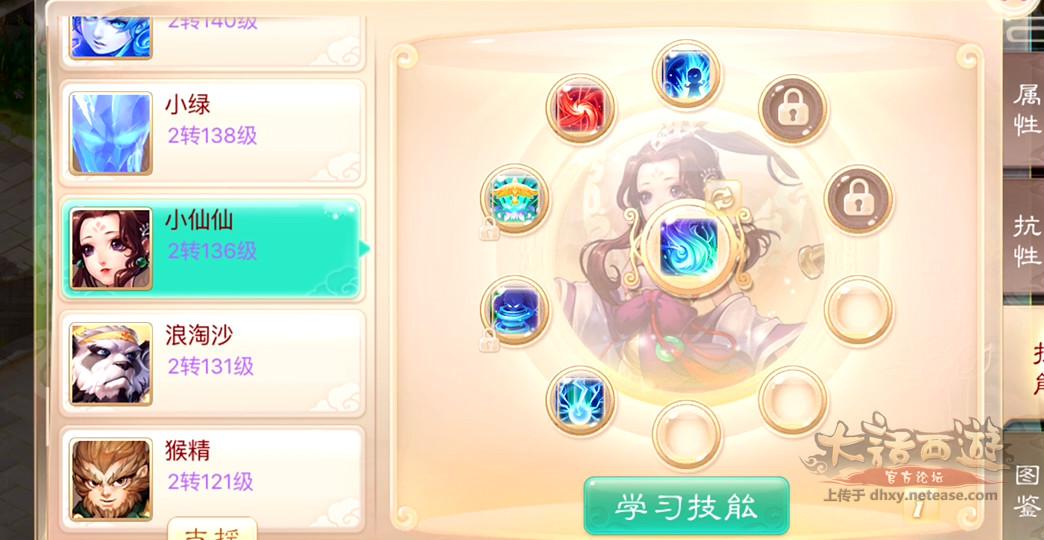
Task: Select the red swirl skill icon
Action: [580, 108]
